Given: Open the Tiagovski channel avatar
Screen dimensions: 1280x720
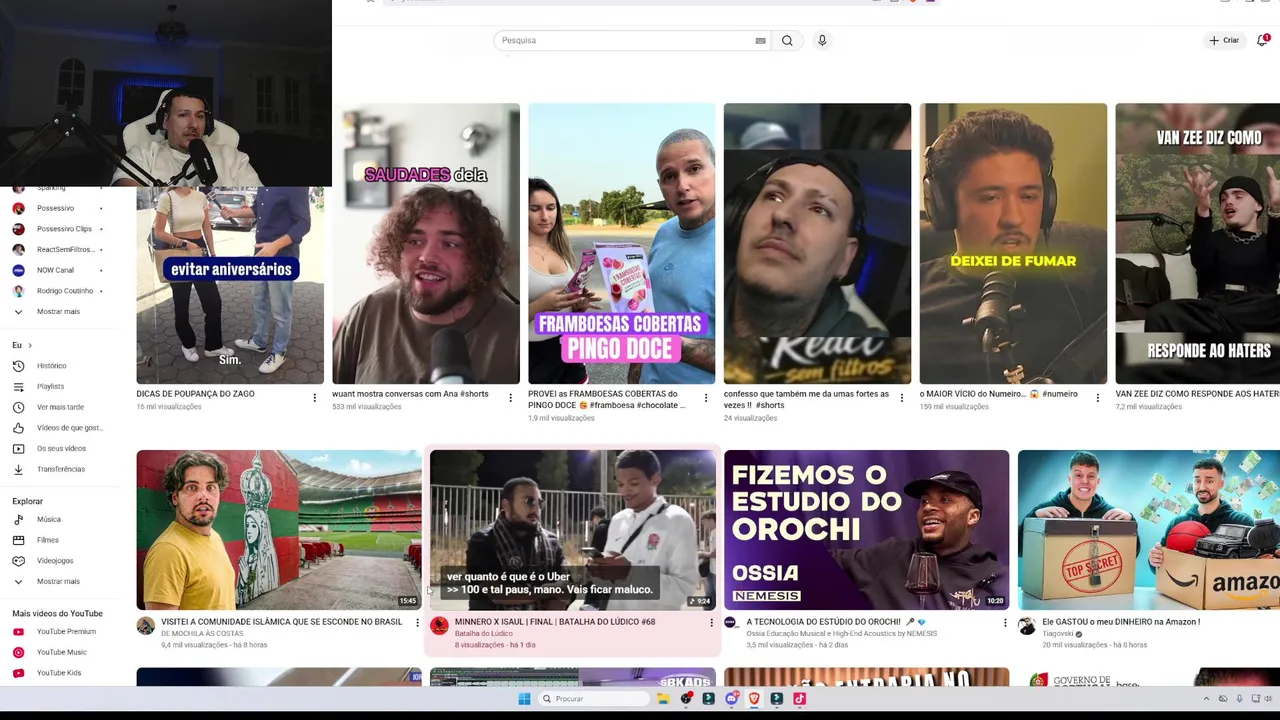Looking at the screenshot, I should pos(1027,626).
